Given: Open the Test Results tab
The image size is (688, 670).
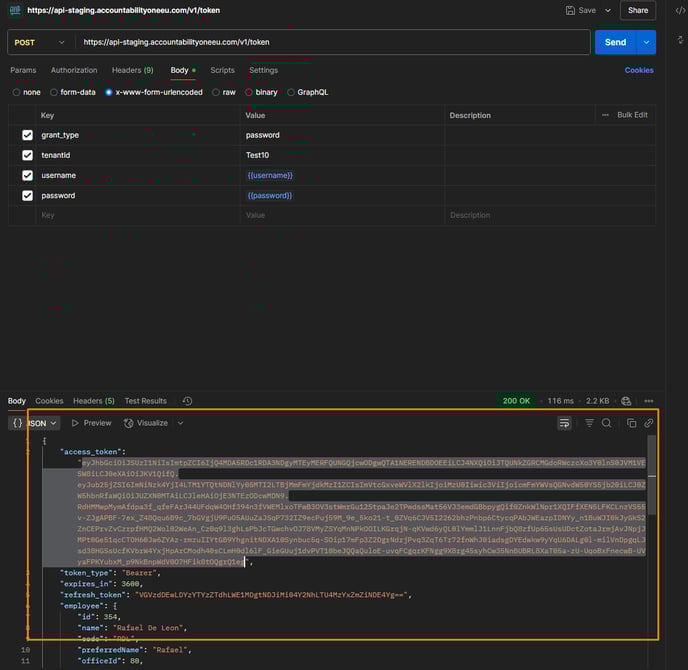Looking at the screenshot, I should pyautogui.click(x=146, y=401).
